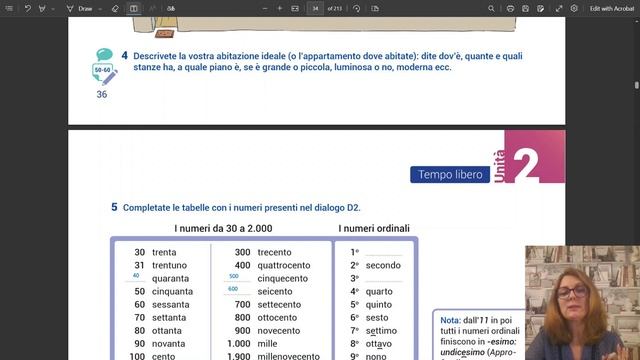The height and width of the screenshot is (360, 640).
Task: Click the 'Tempo libero' blue label
Action: pyautogui.click(x=450, y=174)
